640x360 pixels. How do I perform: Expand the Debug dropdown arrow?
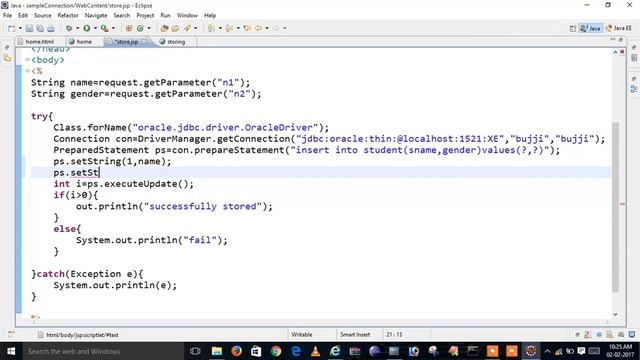[x=78, y=28]
